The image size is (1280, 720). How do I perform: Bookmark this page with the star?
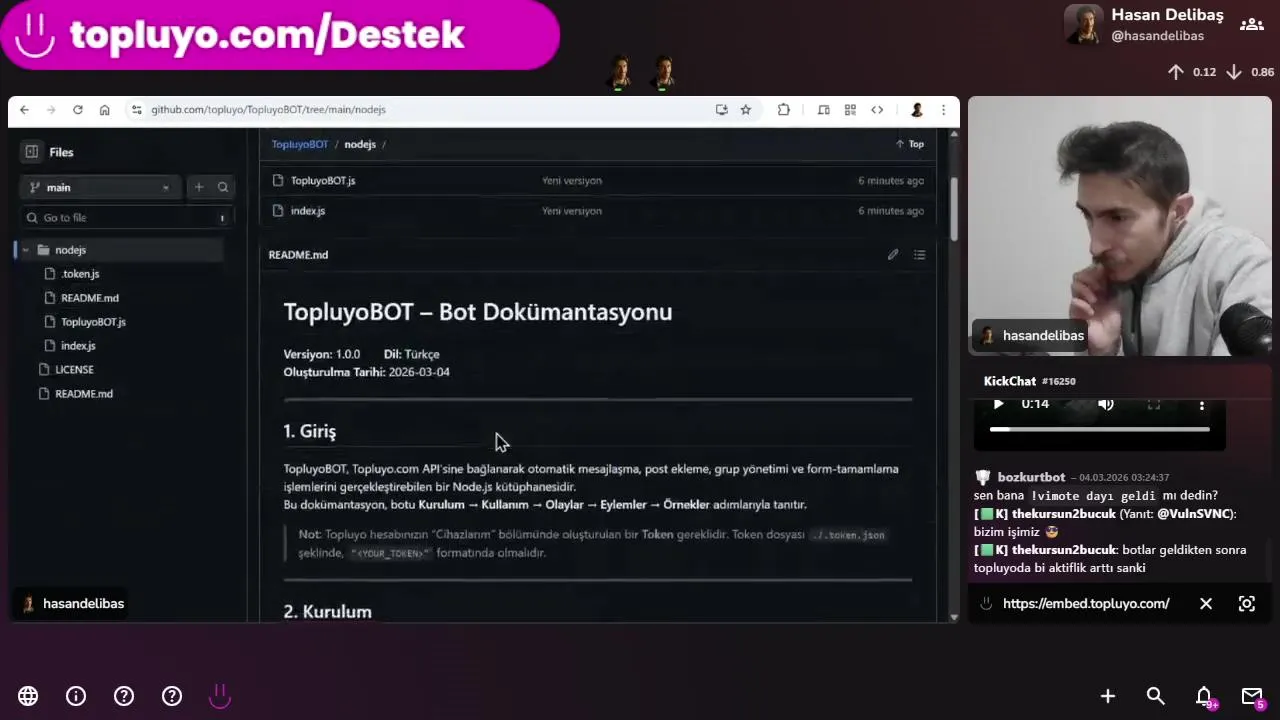tap(746, 110)
